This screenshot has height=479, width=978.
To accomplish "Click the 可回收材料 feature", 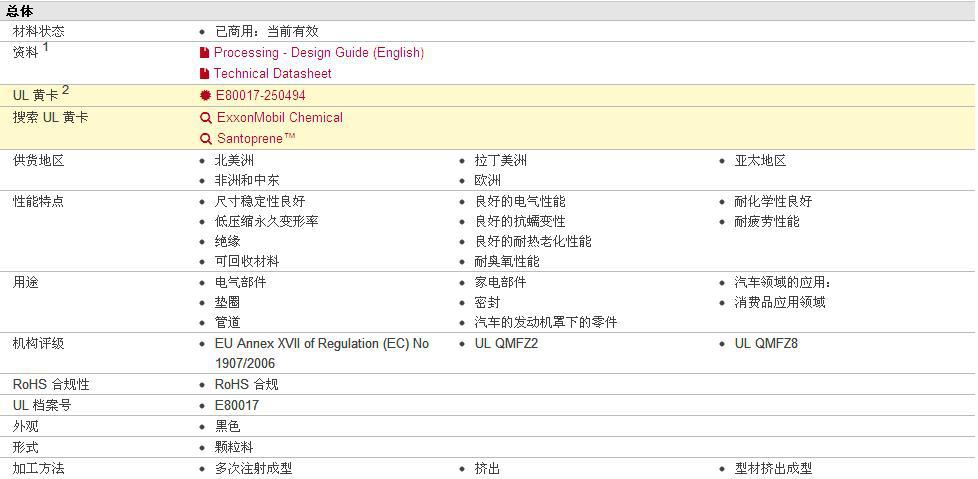I will point(247,261).
